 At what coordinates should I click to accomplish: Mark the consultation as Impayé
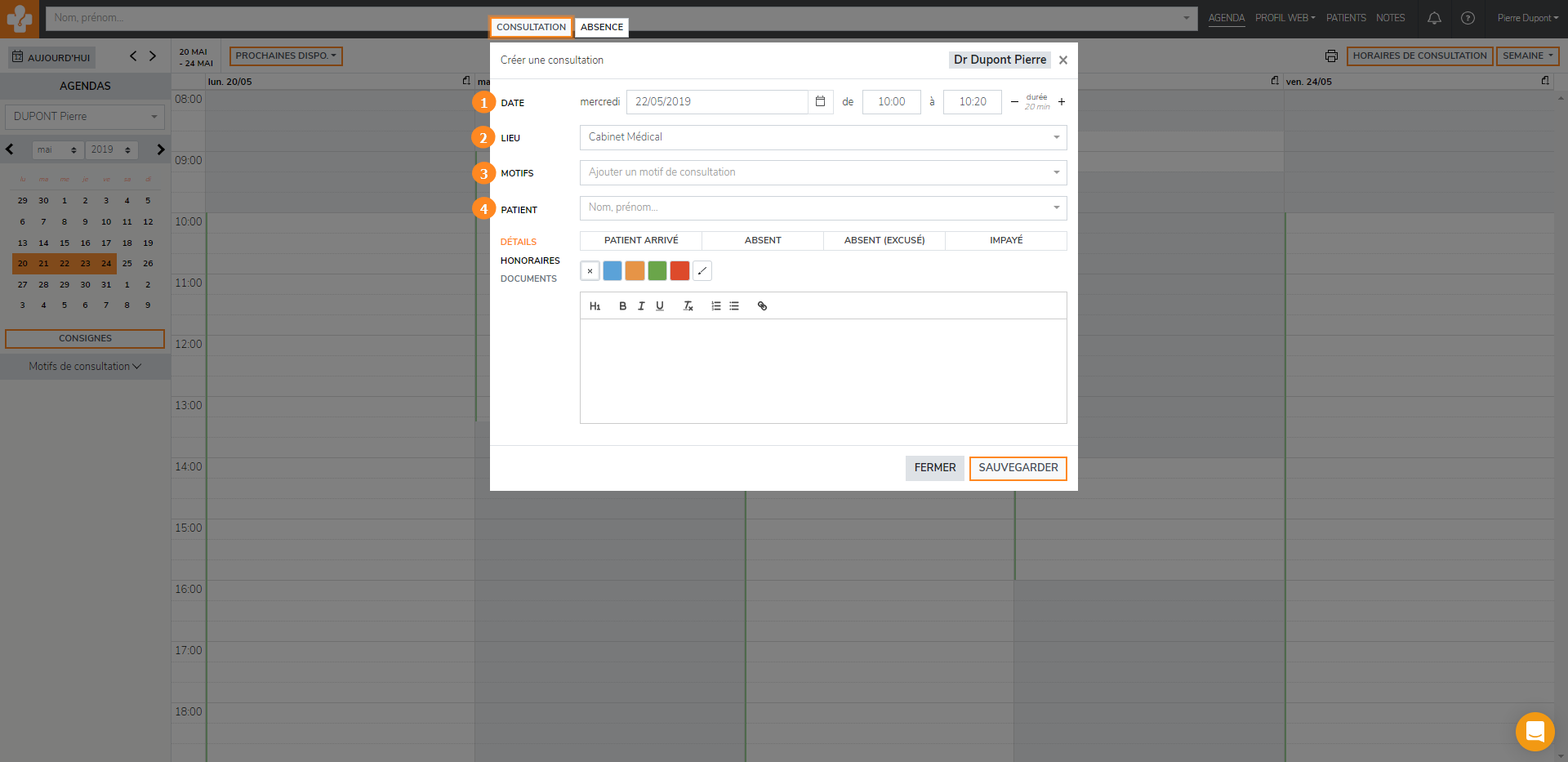1005,241
